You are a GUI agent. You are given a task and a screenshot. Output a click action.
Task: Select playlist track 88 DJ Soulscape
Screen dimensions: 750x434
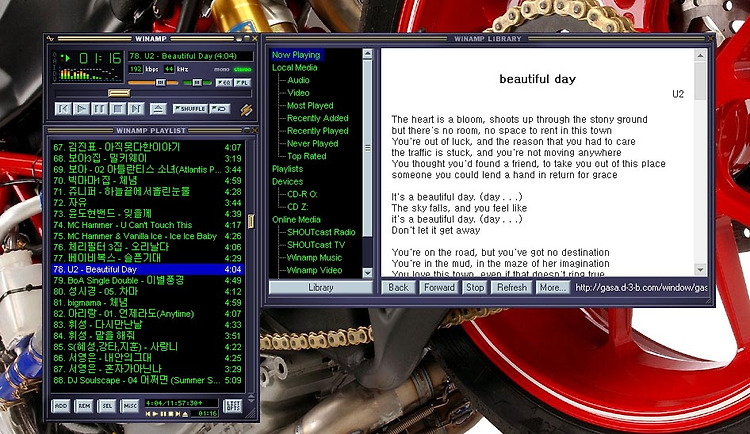coord(147,380)
